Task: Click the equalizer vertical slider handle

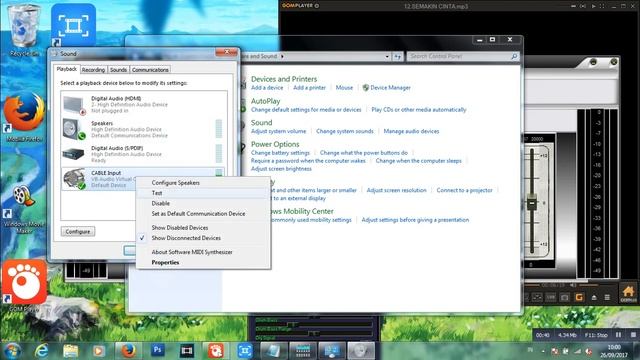Action: [532, 203]
